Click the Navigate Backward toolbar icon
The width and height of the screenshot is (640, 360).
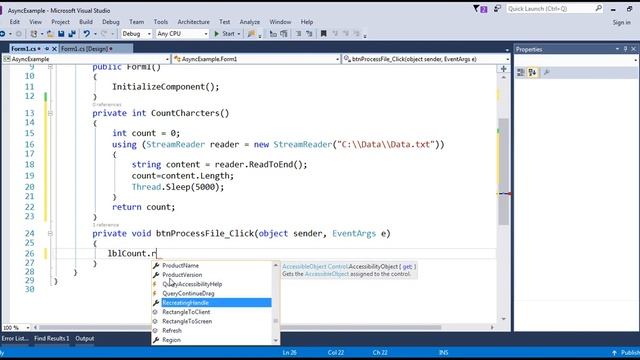click(x=3, y=34)
